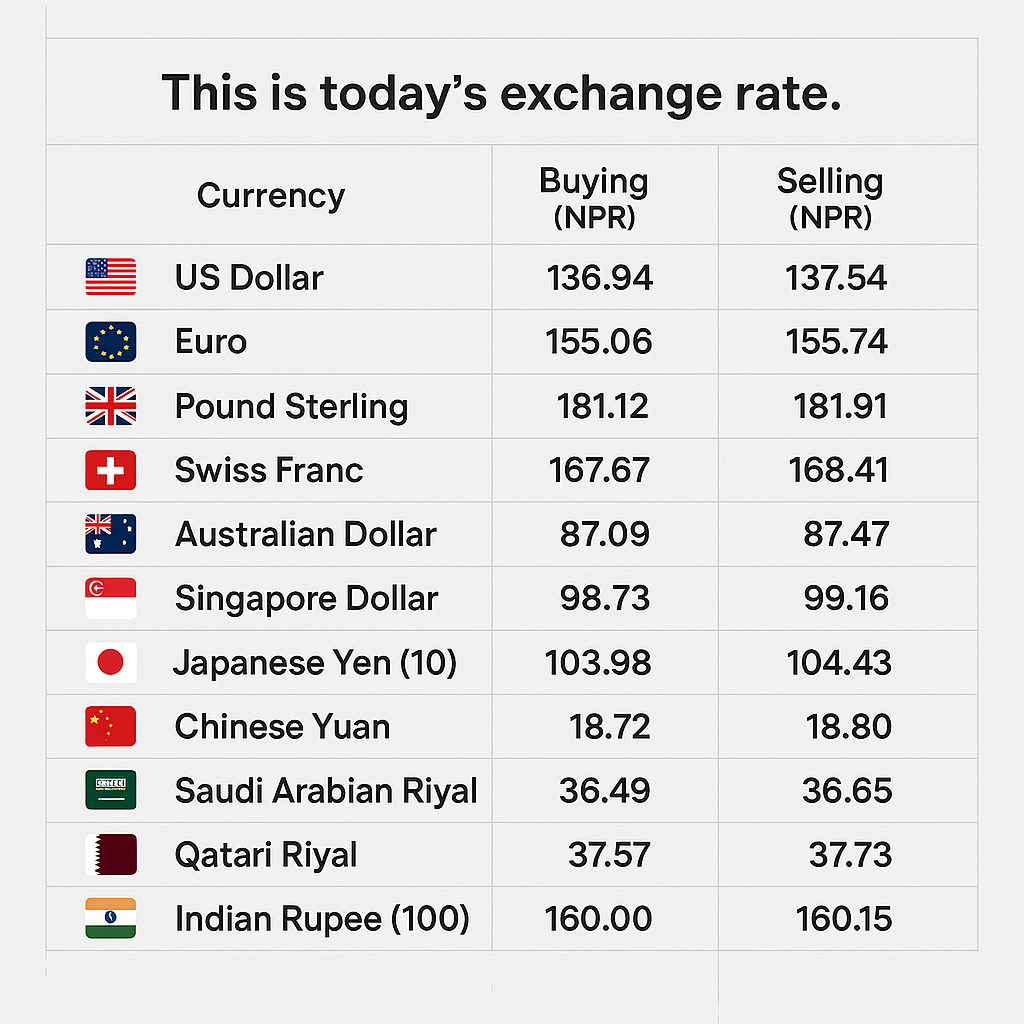Click the Saudi Arabian flag icon

coord(110,790)
